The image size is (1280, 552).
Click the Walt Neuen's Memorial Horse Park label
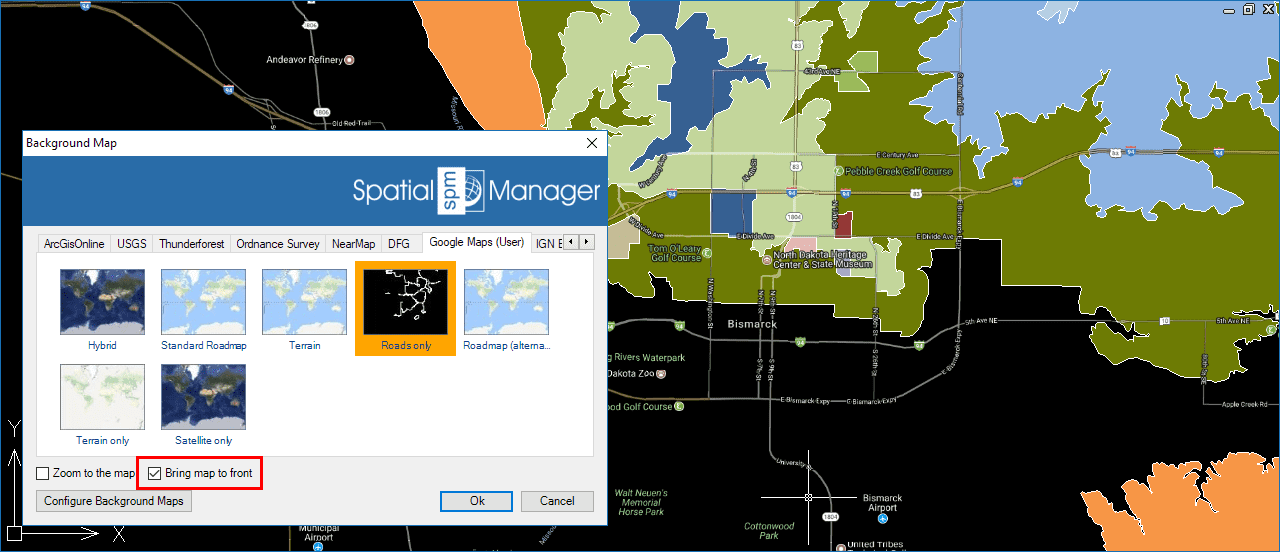641,502
